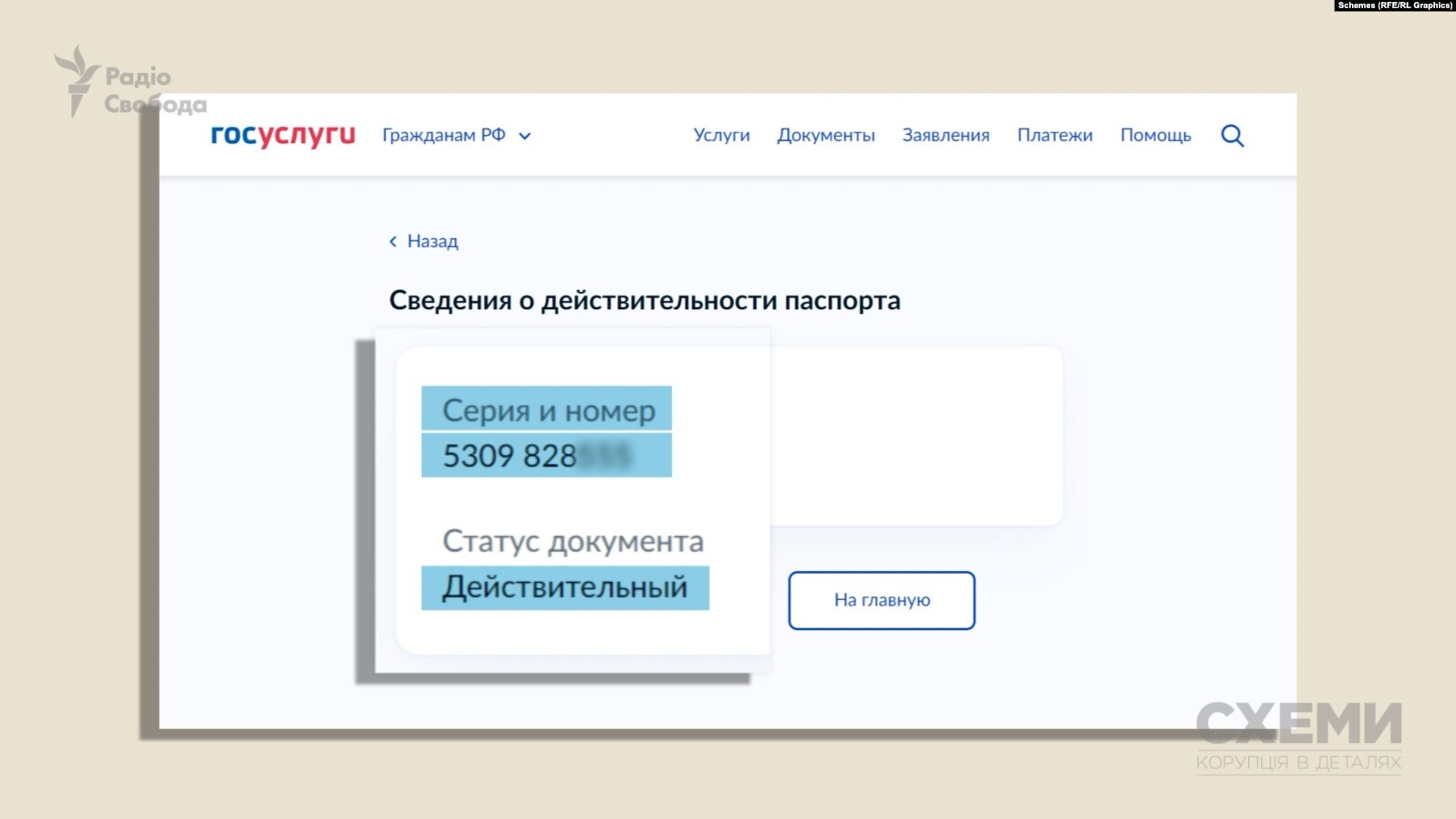Click the Радіо Свобода torch logo
This screenshot has height=819, width=1456.
pyautogui.click(x=77, y=80)
